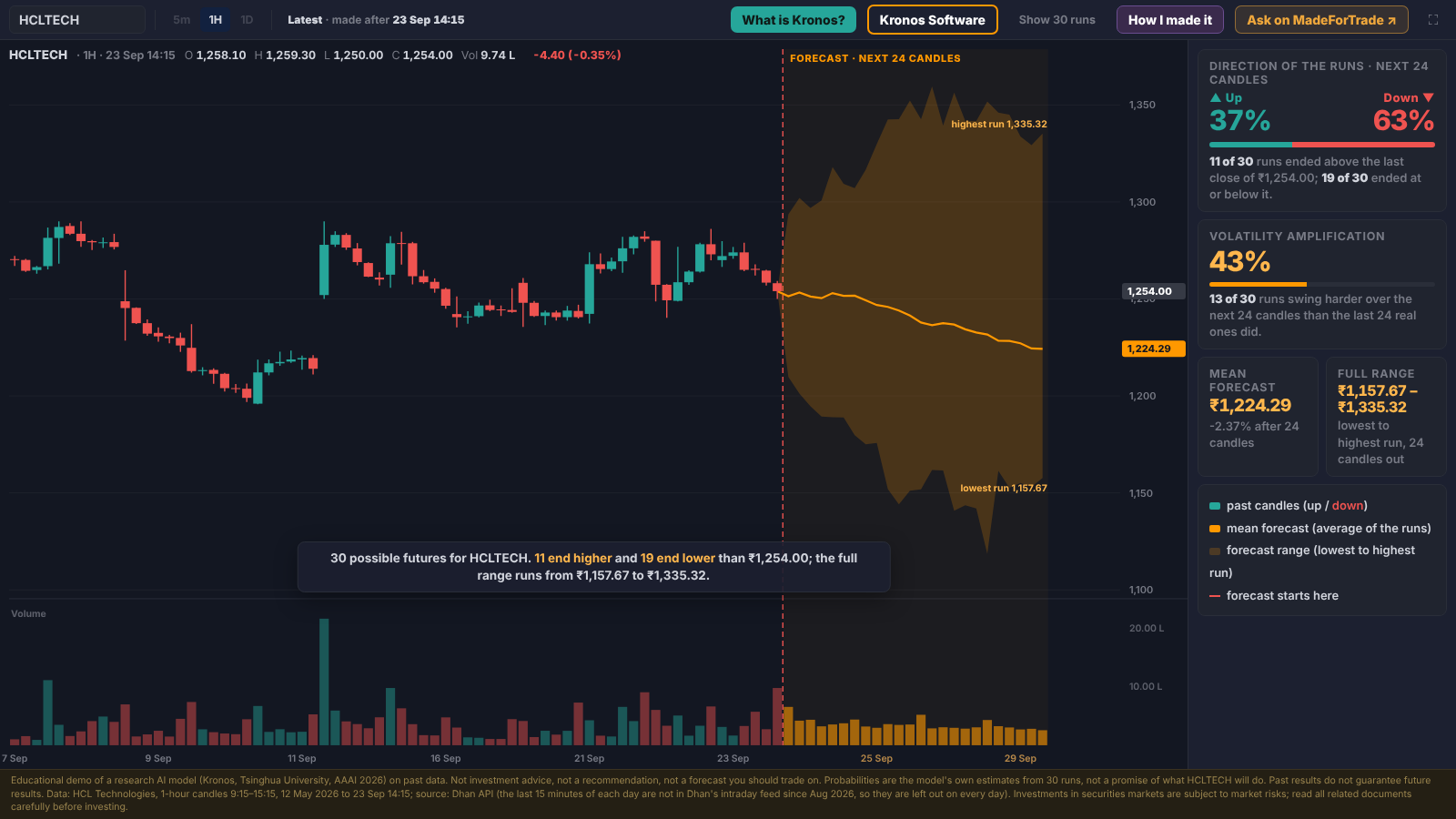Screen dimensions: 1456x819
Task: Select the 1D timeframe tab
Action: click(x=247, y=20)
